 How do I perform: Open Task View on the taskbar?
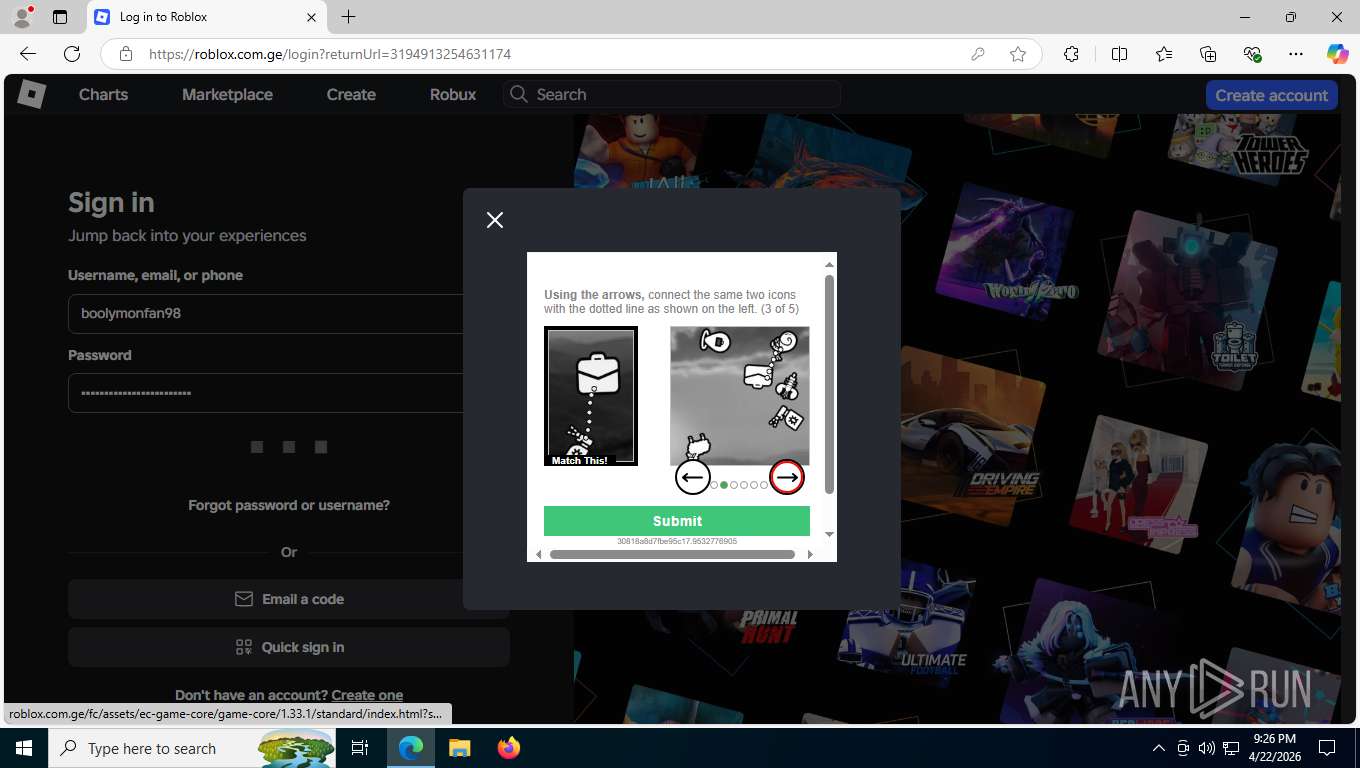click(x=360, y=748)
